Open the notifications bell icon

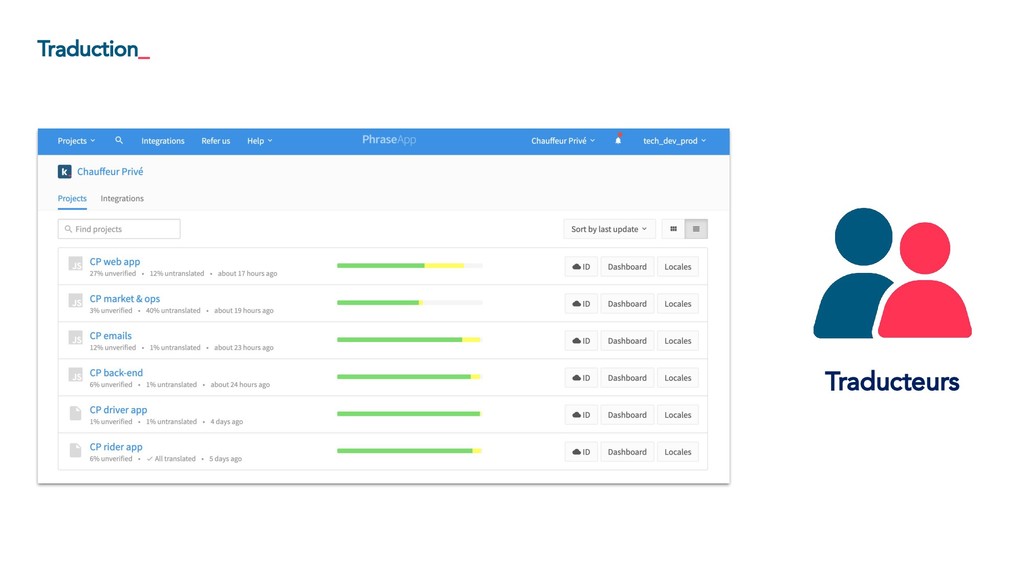[618, 140]
